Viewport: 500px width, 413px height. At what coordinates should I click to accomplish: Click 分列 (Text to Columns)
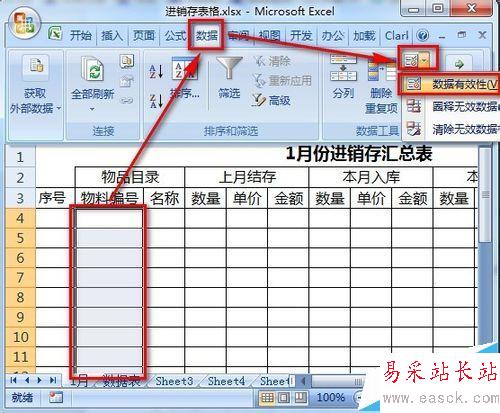[343, 77]
